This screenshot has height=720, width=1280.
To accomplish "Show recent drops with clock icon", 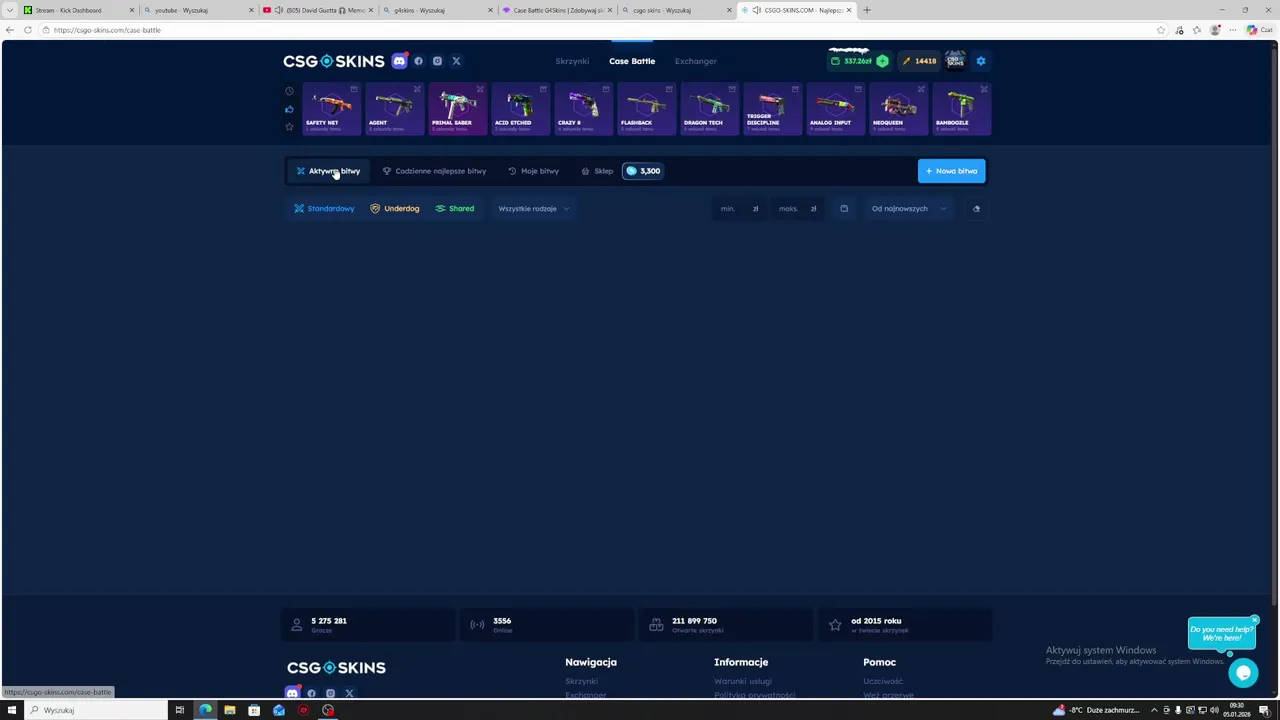I will click(x=289, y=91).
